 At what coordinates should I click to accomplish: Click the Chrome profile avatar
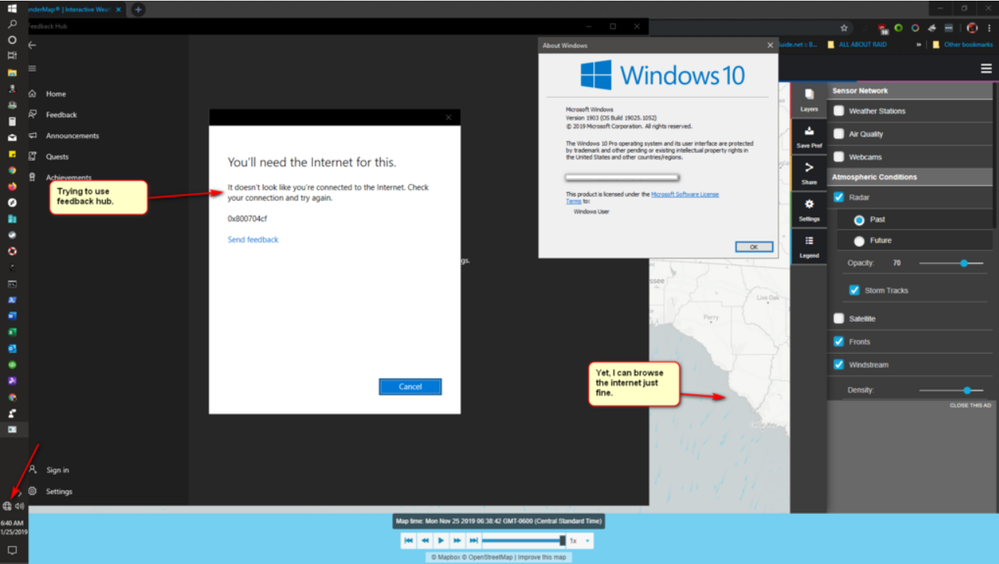(x=972, y=27)
